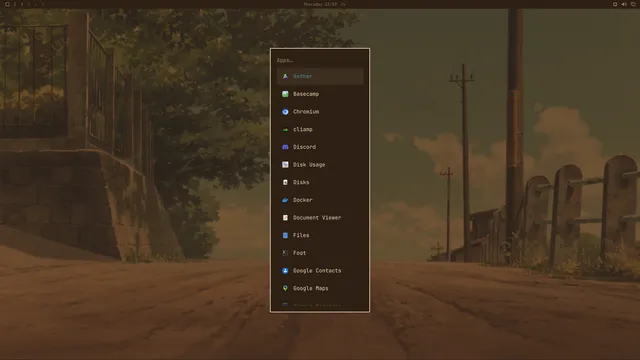Start Discord from the launcher

[320, 147]
